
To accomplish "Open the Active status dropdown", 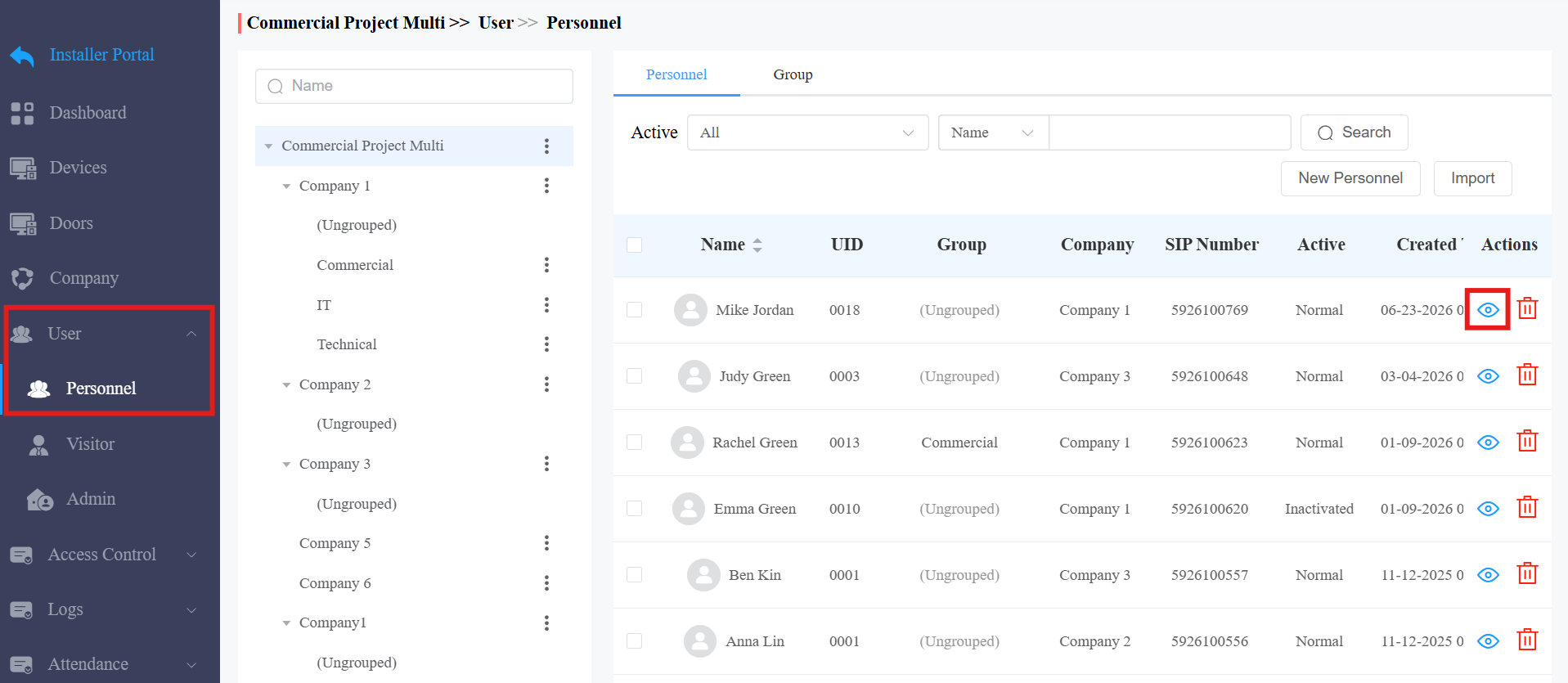I will 807,133.
